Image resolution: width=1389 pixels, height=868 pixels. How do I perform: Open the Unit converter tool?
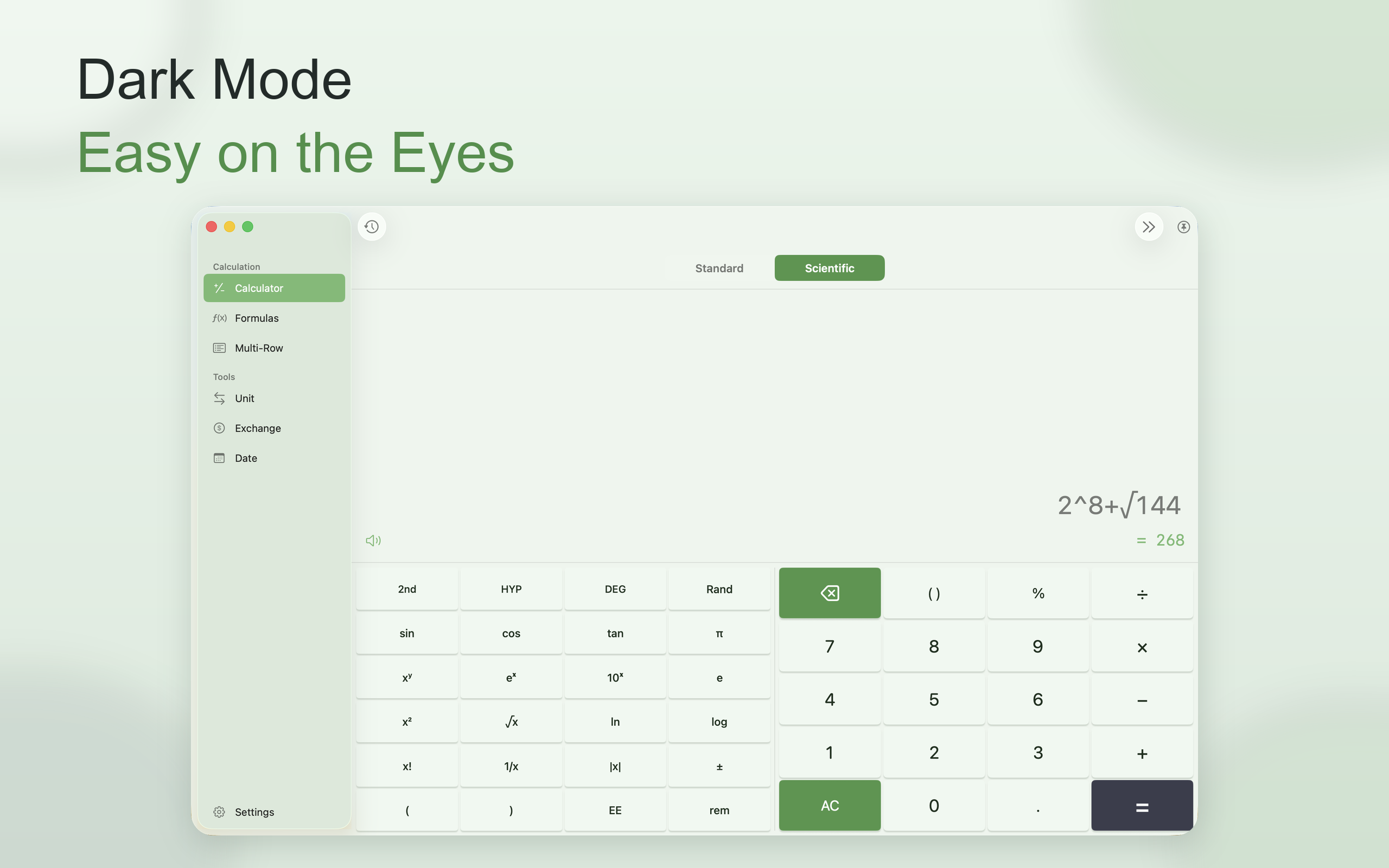point(274,398)
